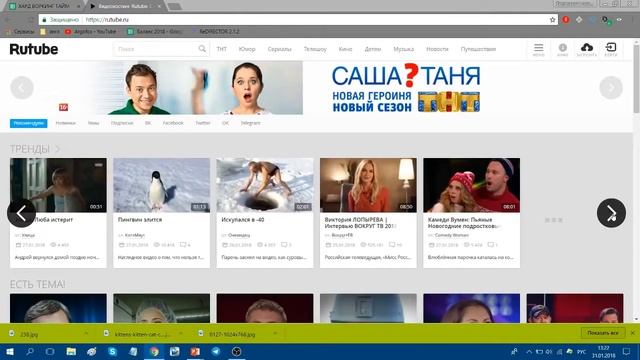Click the Chrome icon on the taskbar
Screen dimensions: 640x360
[154, 352]
